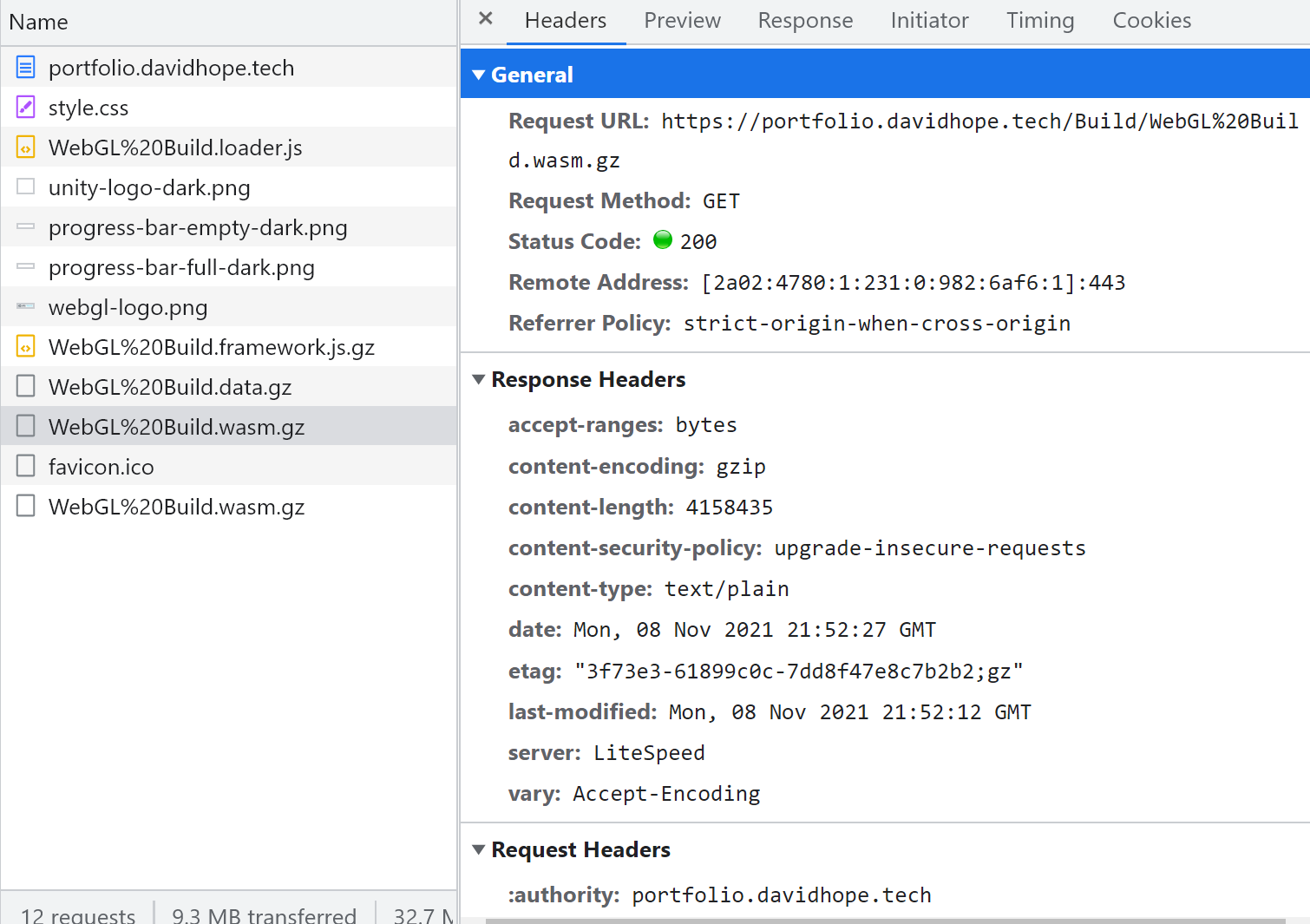Click the file icon beside WebGL%20Build.data.gz
This screenshot has height=924, width=1310.
[x=26, y=386]
